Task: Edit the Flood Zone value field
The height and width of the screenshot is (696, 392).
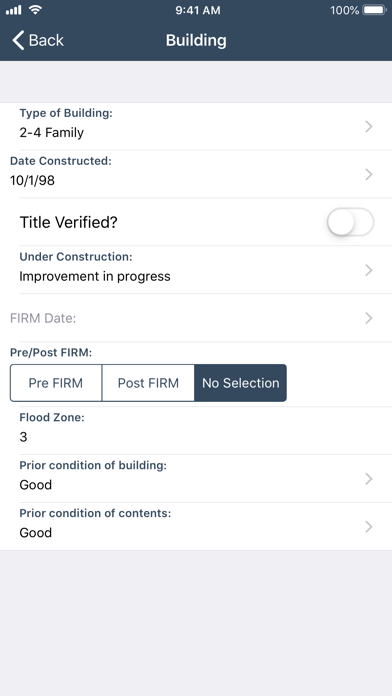Action: point(196,431)
